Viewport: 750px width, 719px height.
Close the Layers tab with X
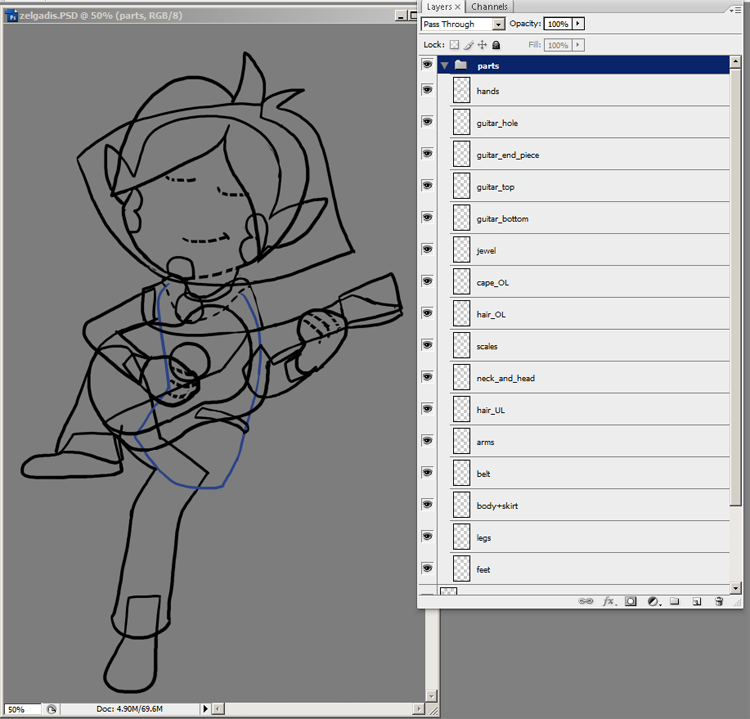pos(457,7)
